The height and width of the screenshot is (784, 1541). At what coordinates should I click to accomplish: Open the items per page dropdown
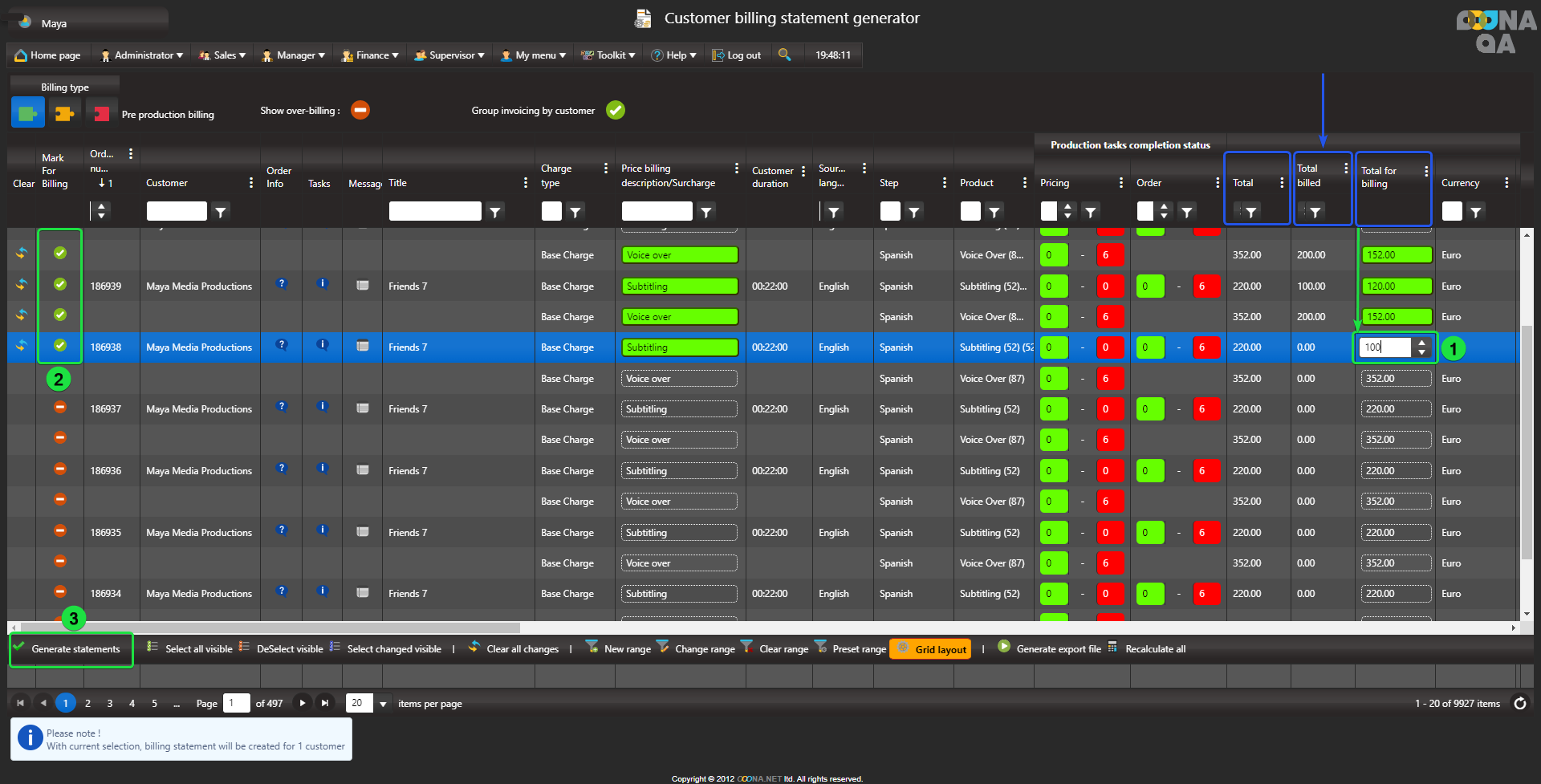click(383, 704)
